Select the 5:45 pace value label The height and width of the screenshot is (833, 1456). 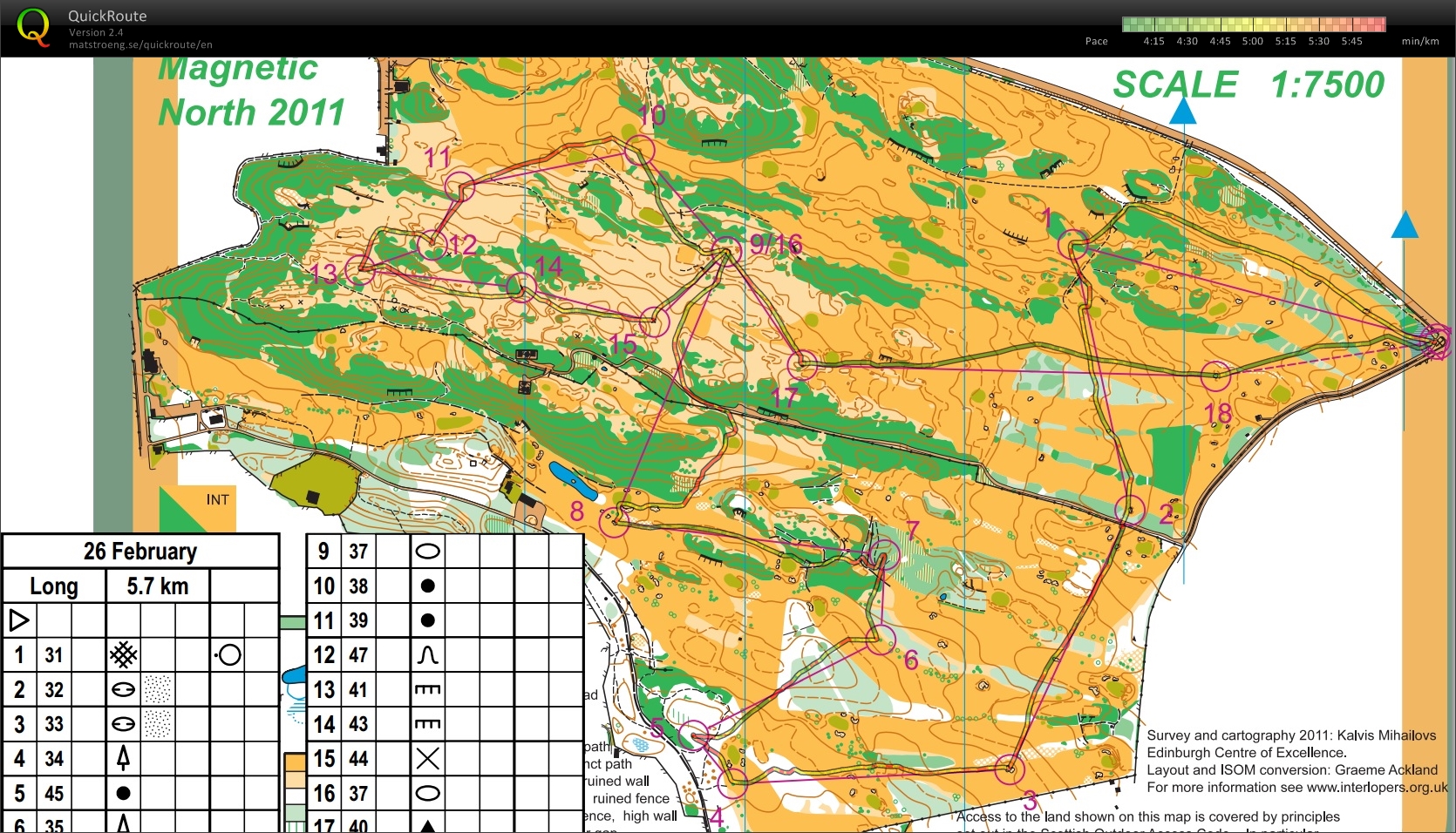pyautogui.click(x=1351, y=41)
